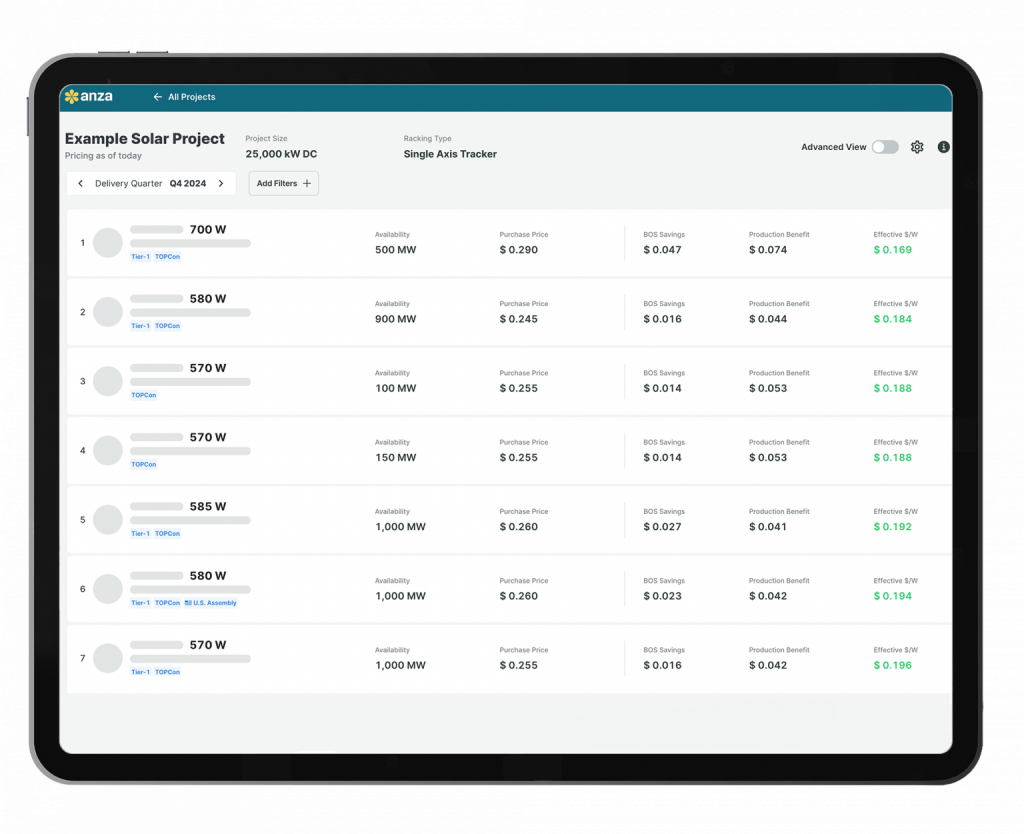Screen dimensions: 1024x834
Task: Toggle the Advanced View switch
Action: coord(884,147)
